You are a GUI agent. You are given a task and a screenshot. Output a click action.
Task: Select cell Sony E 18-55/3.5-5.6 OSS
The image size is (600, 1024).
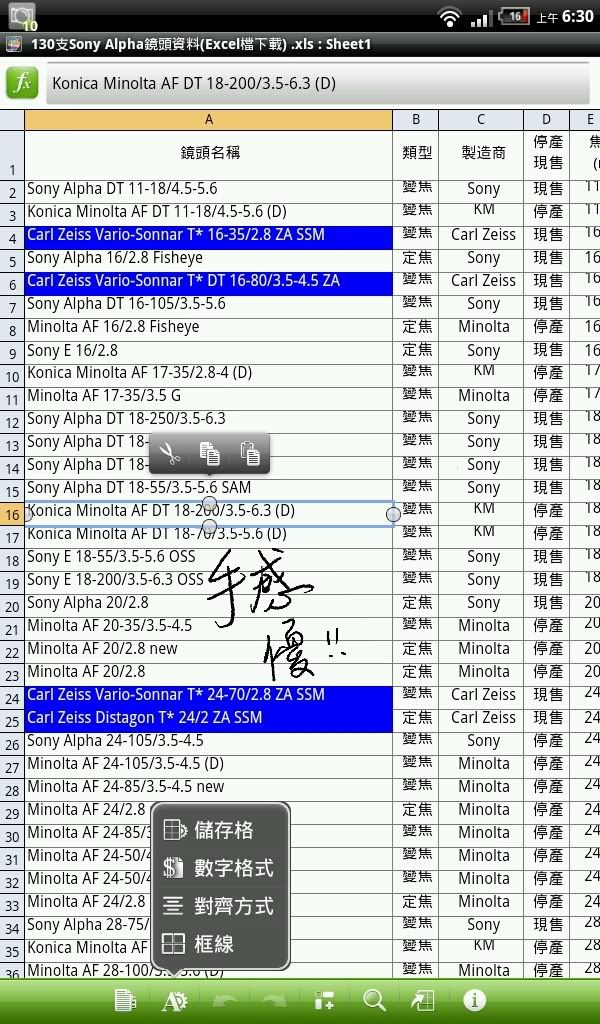point(209,558)
